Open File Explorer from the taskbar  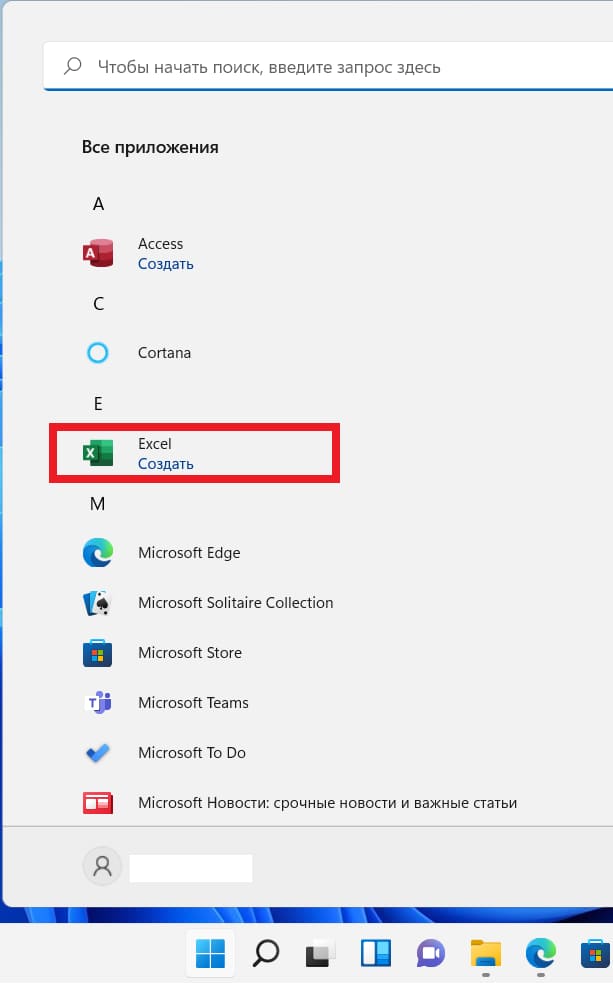(486, 953)
